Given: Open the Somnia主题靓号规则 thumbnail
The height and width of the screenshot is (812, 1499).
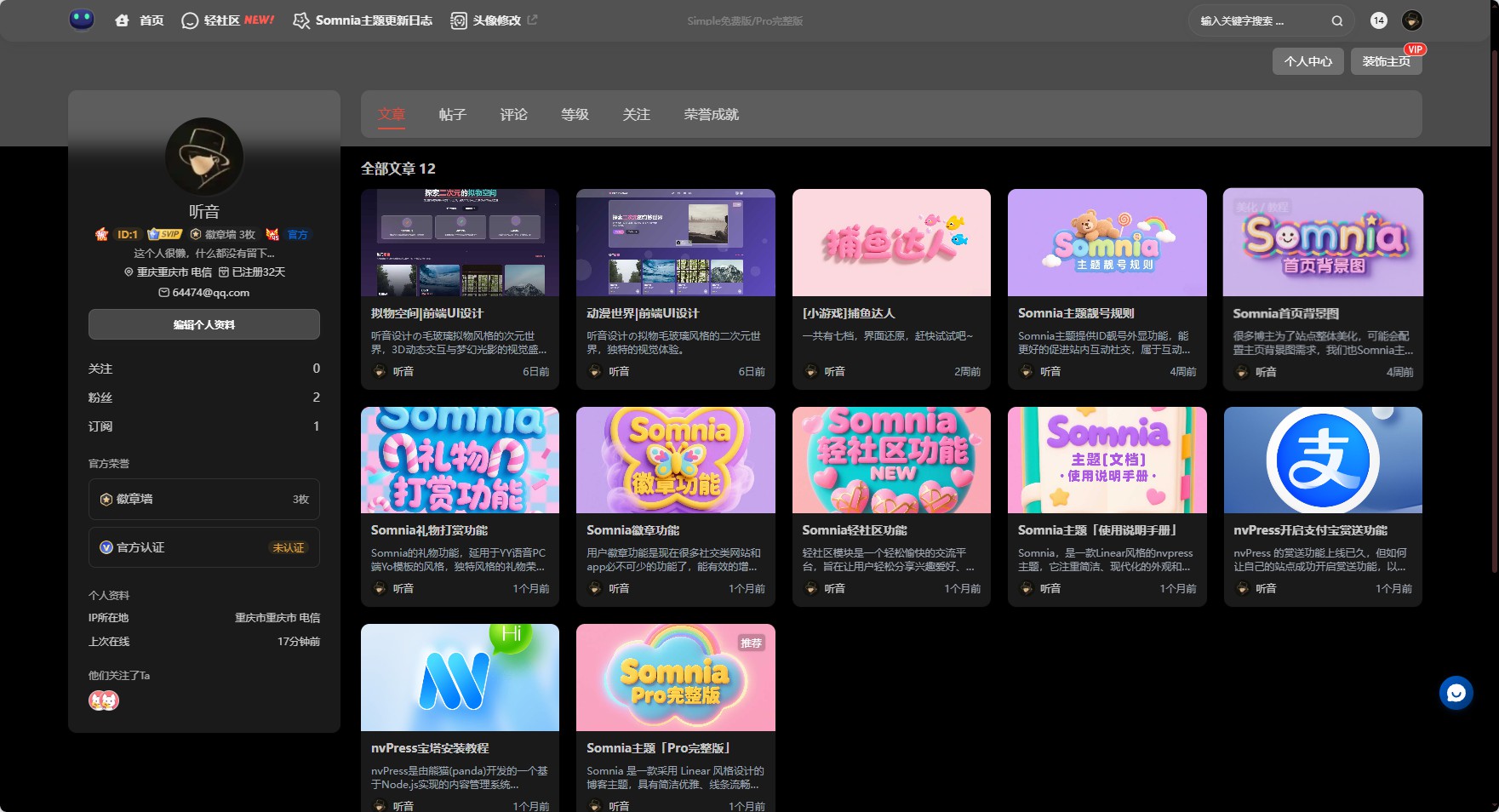Looking at the screenshot, I should 1107,243.
